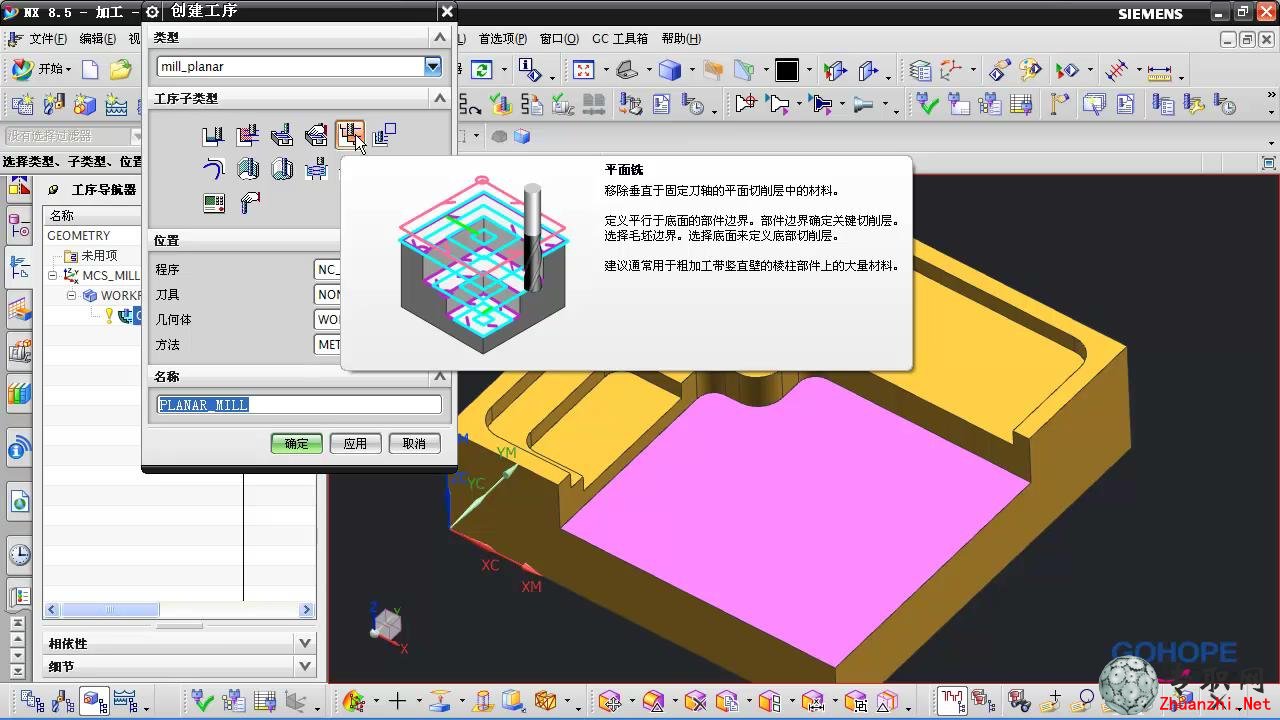Select the user defined subtype icon
This screenshot has height=720, width=1280.
(x=248, y=203)
